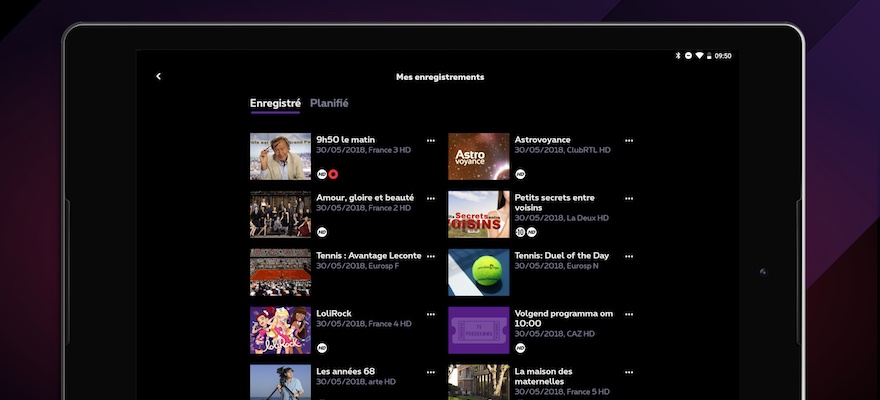Open the Tennis : Avantage Leconte thumbnail
Viewport: 880px width, 400px height.
[x=280, y=272]
